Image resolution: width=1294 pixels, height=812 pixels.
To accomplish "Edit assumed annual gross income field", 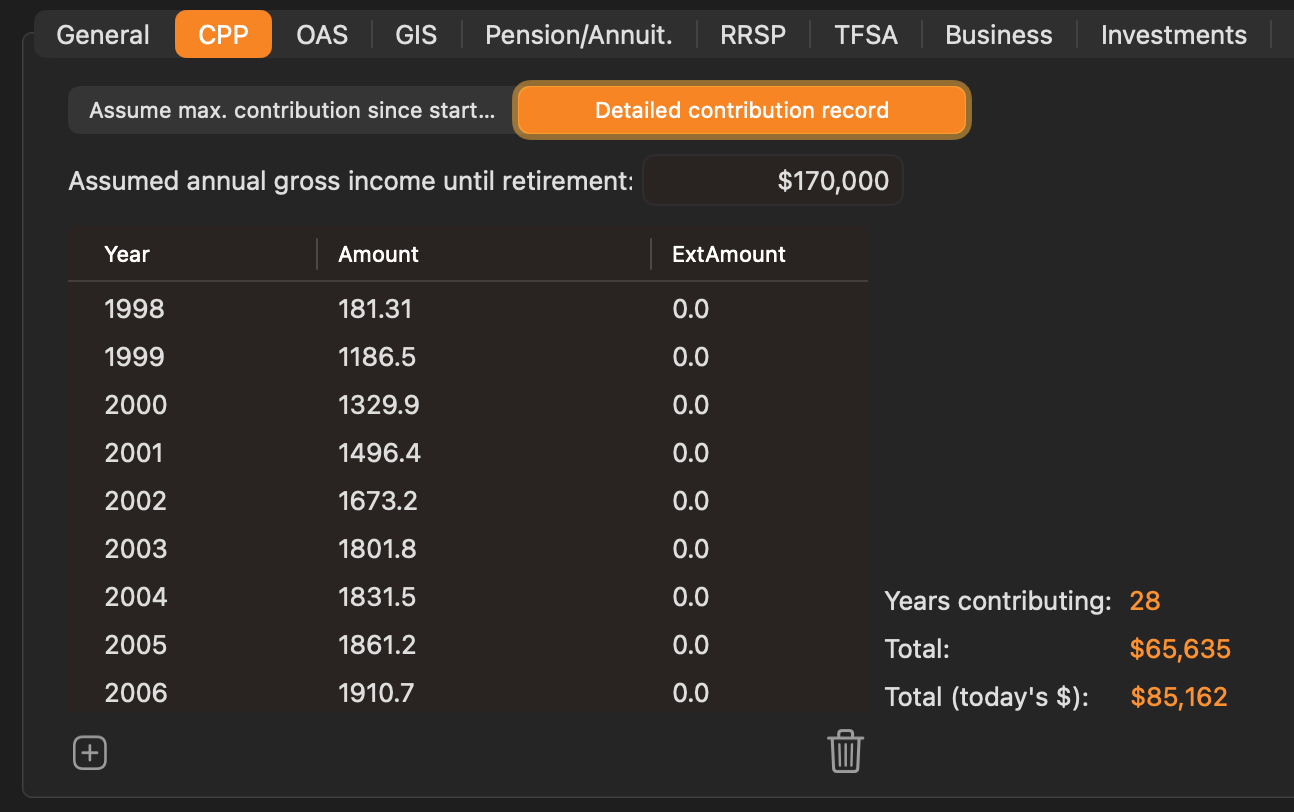I will pyautogui.click(x=773, y=181).
